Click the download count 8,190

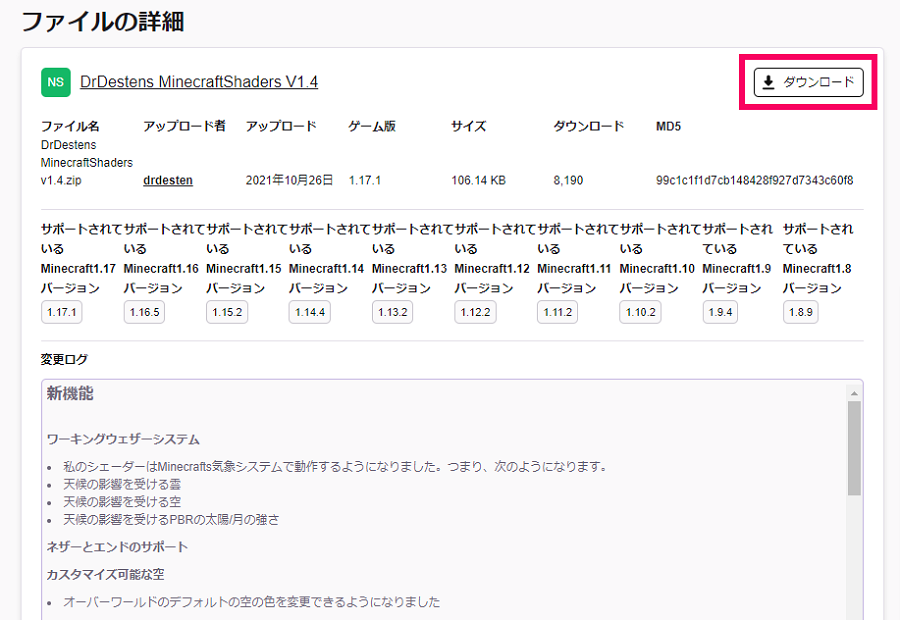568,180
